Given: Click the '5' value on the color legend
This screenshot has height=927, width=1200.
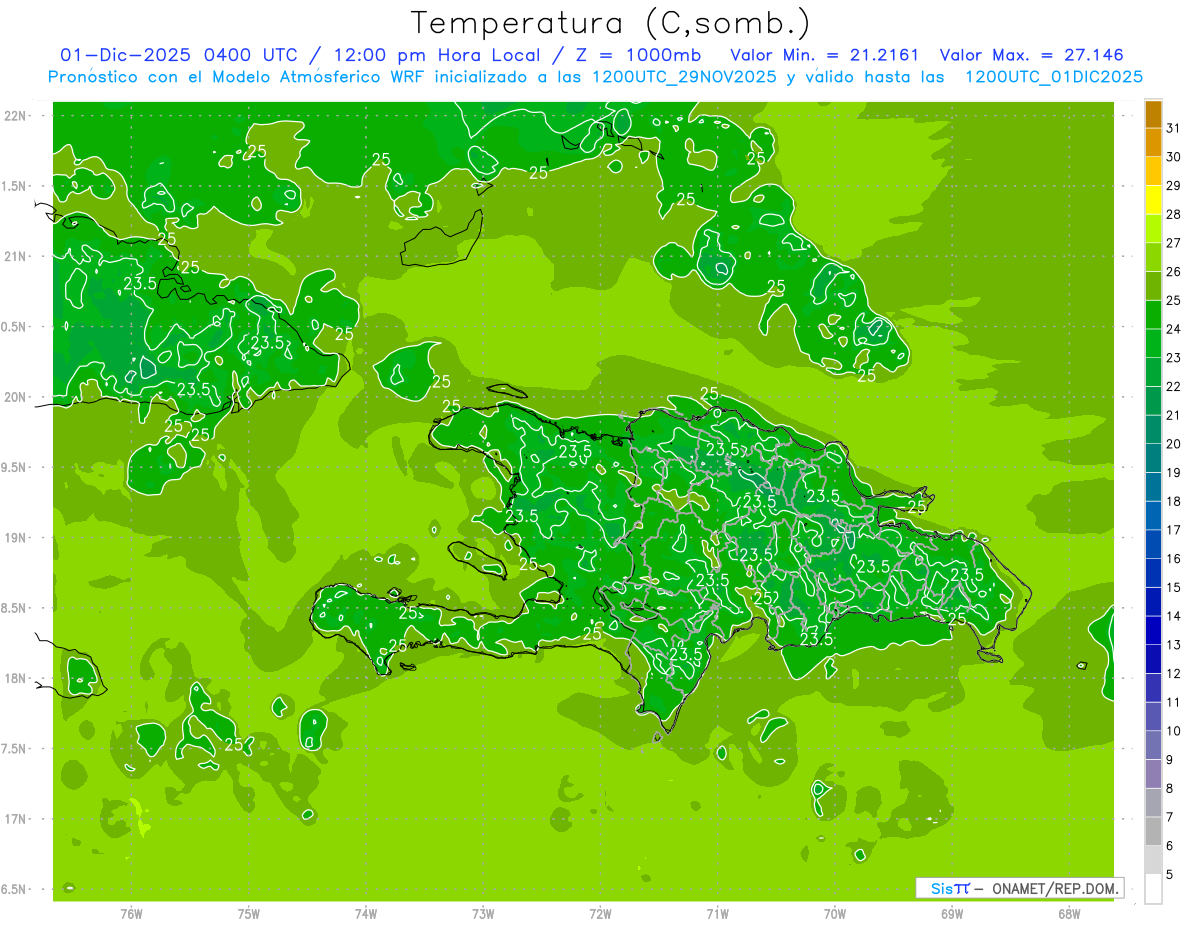Looking at the screenshot, I should pos(1170,875).
